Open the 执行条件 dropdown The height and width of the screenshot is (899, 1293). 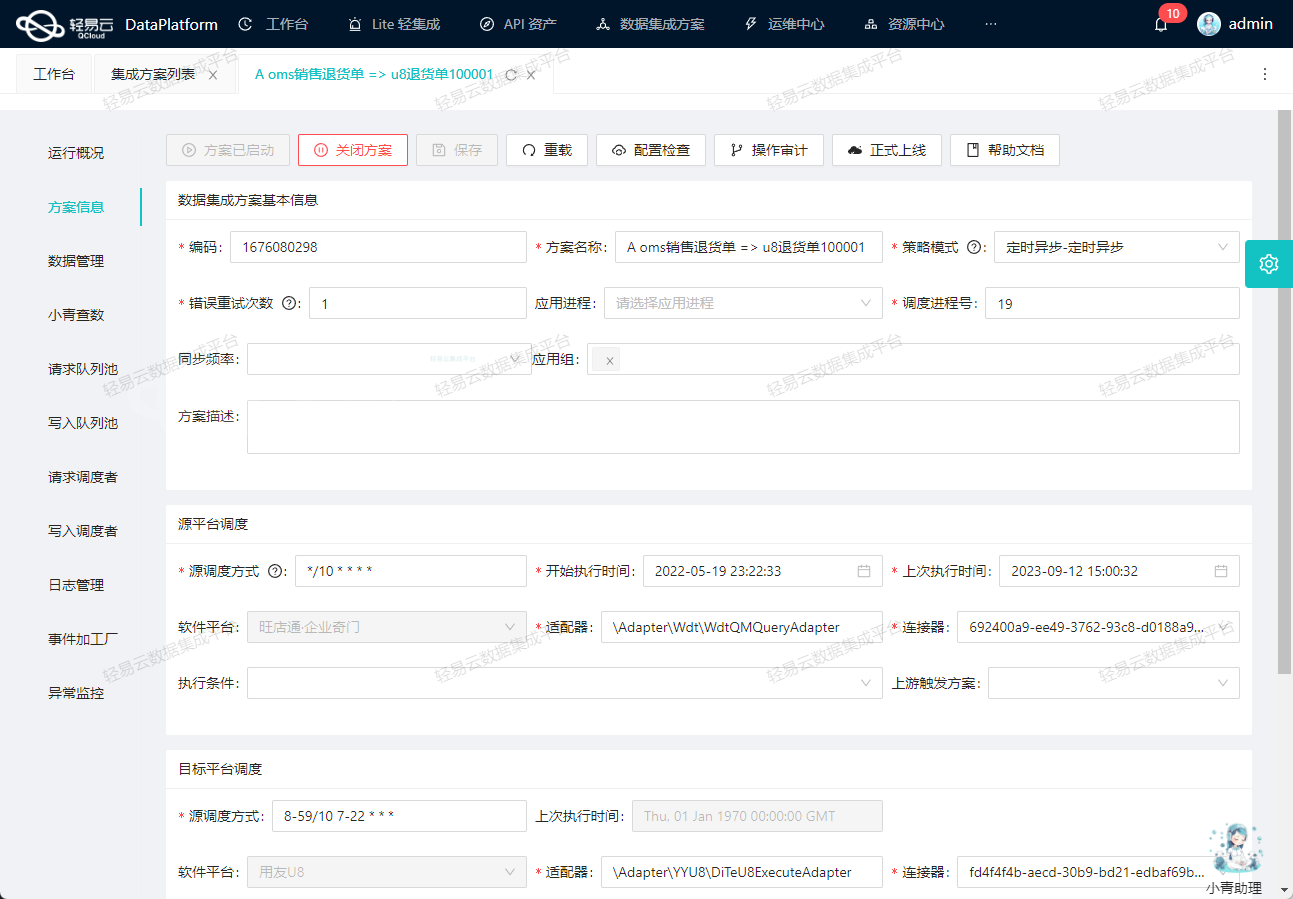[565, 683]
